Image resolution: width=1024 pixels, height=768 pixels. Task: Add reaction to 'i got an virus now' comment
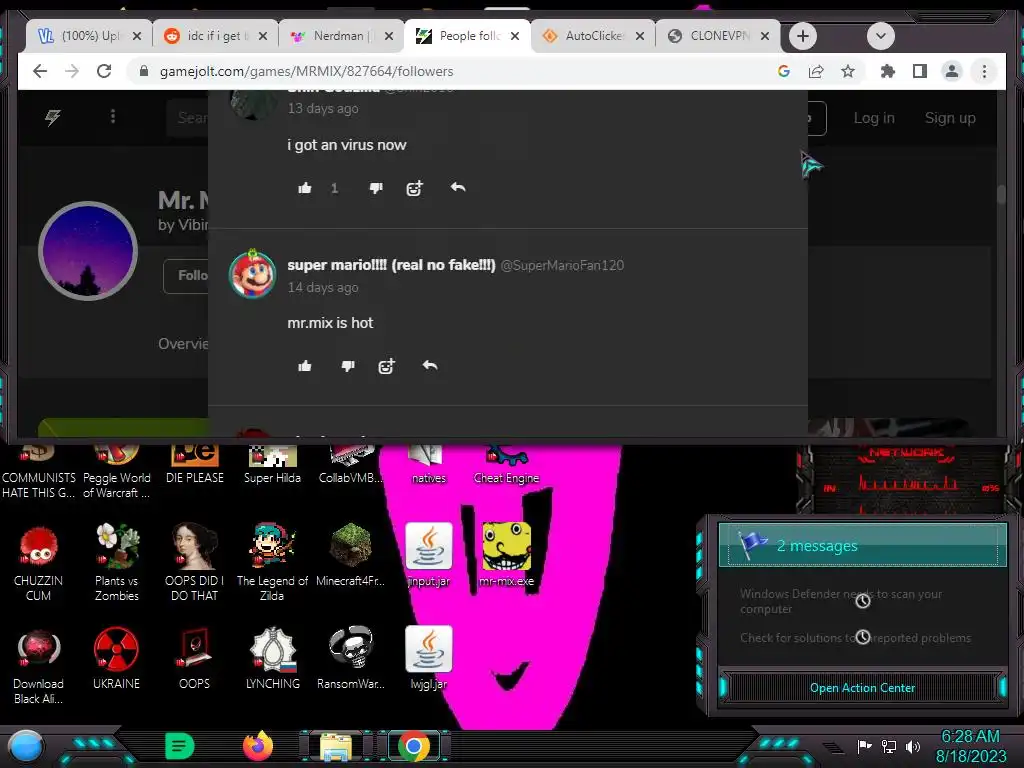(415, 188)
